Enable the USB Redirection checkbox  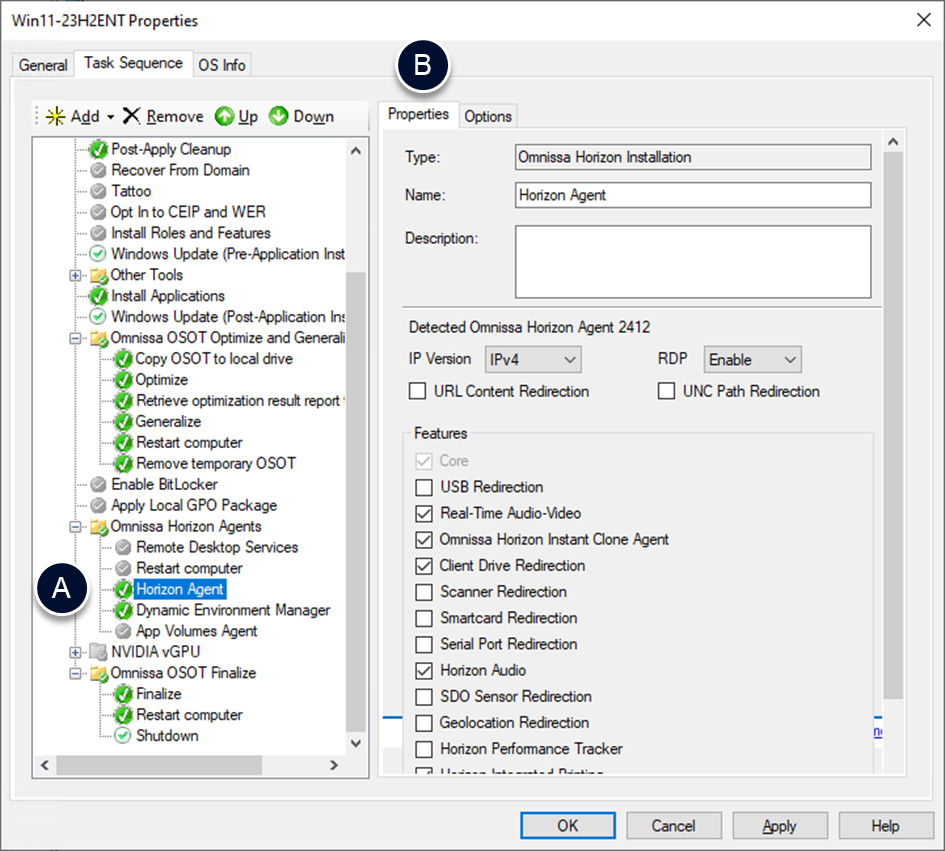[x=423, y=487]
